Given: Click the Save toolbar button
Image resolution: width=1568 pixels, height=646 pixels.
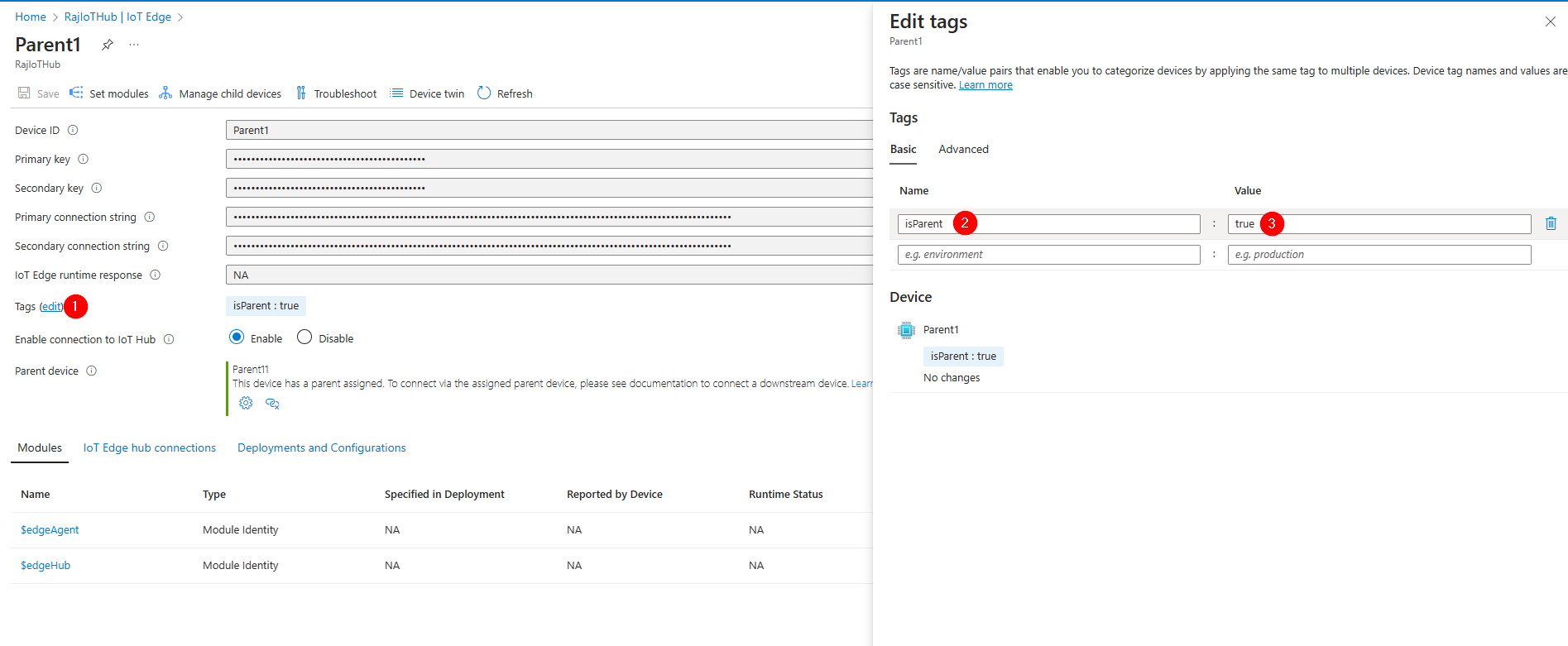Looking at the screenshot, I should (x=38, y=93).
